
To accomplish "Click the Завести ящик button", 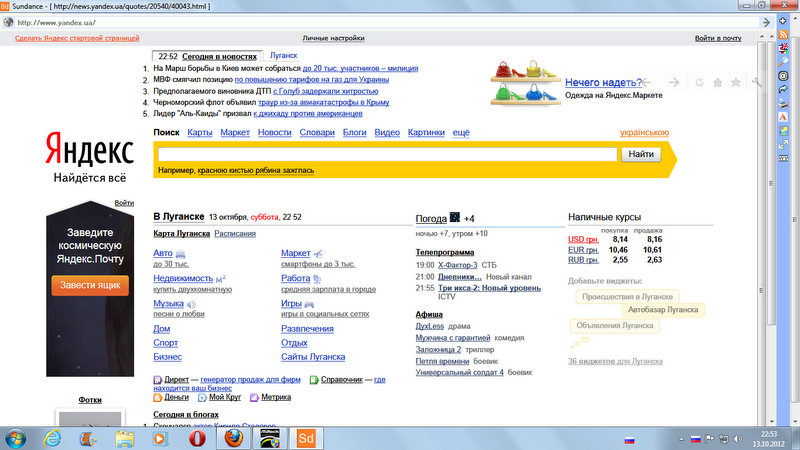I will point(90,285).
